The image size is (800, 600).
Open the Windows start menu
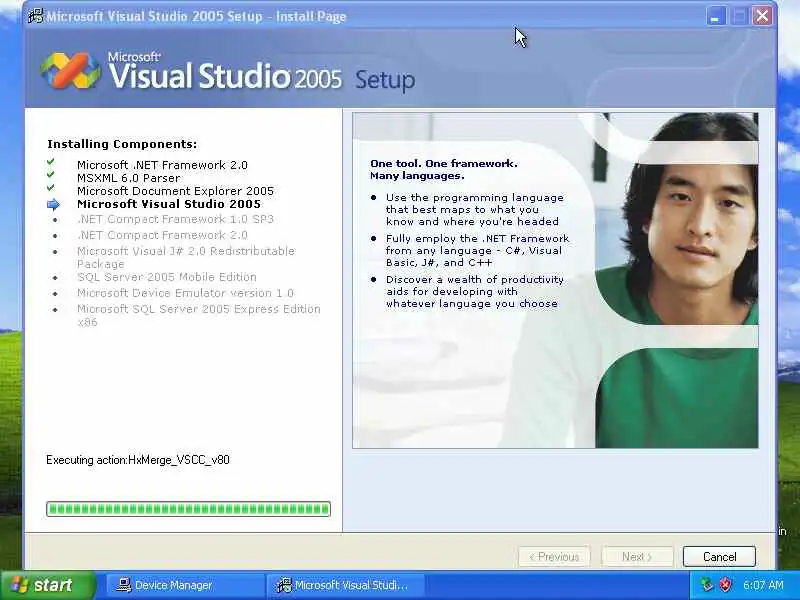(x=47, y=585)
